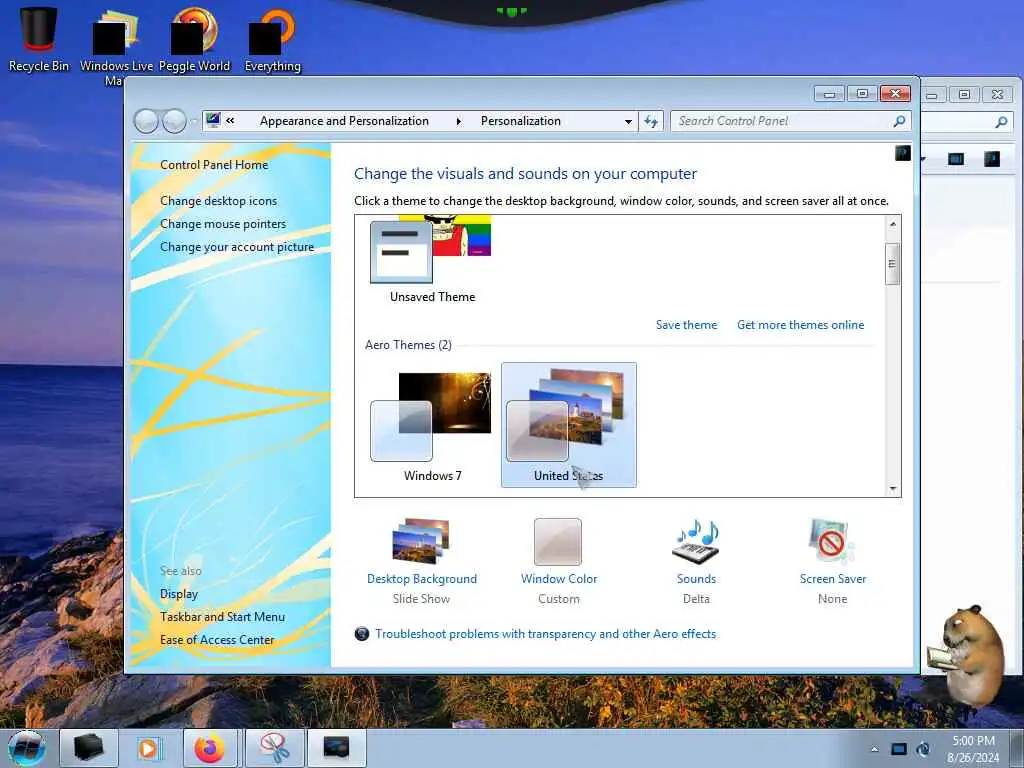Viewport: 1024px width, 768px height.
Task: Click the Back navigation button
Action: coord(146,121)
